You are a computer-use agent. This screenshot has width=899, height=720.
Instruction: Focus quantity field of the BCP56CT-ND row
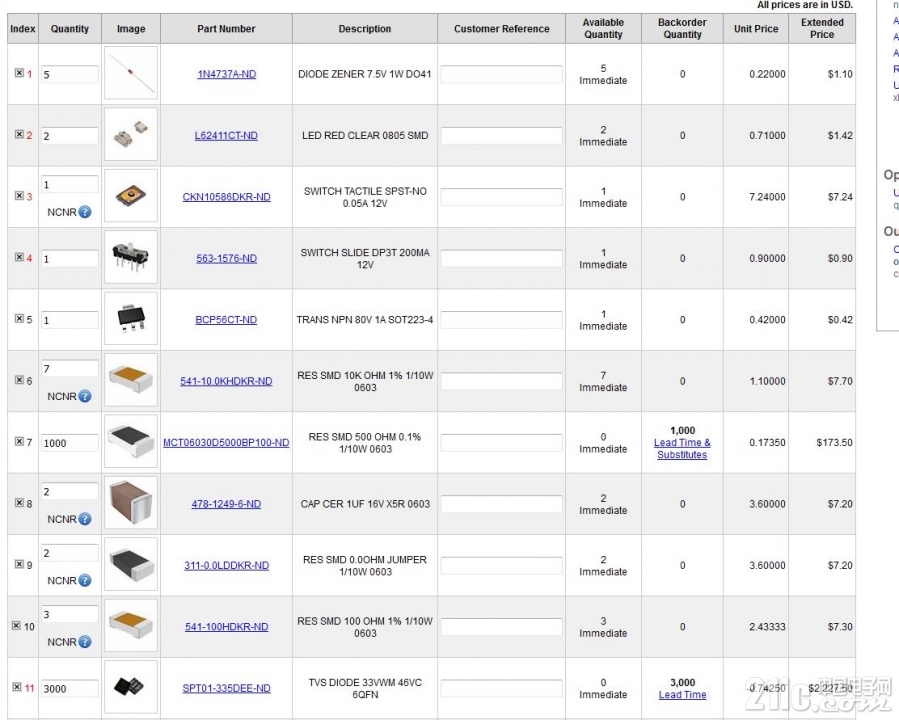coord(69,320)
